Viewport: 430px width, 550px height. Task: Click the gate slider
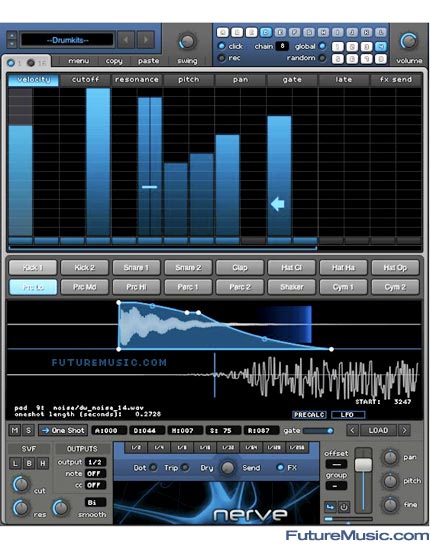[318, 430]
